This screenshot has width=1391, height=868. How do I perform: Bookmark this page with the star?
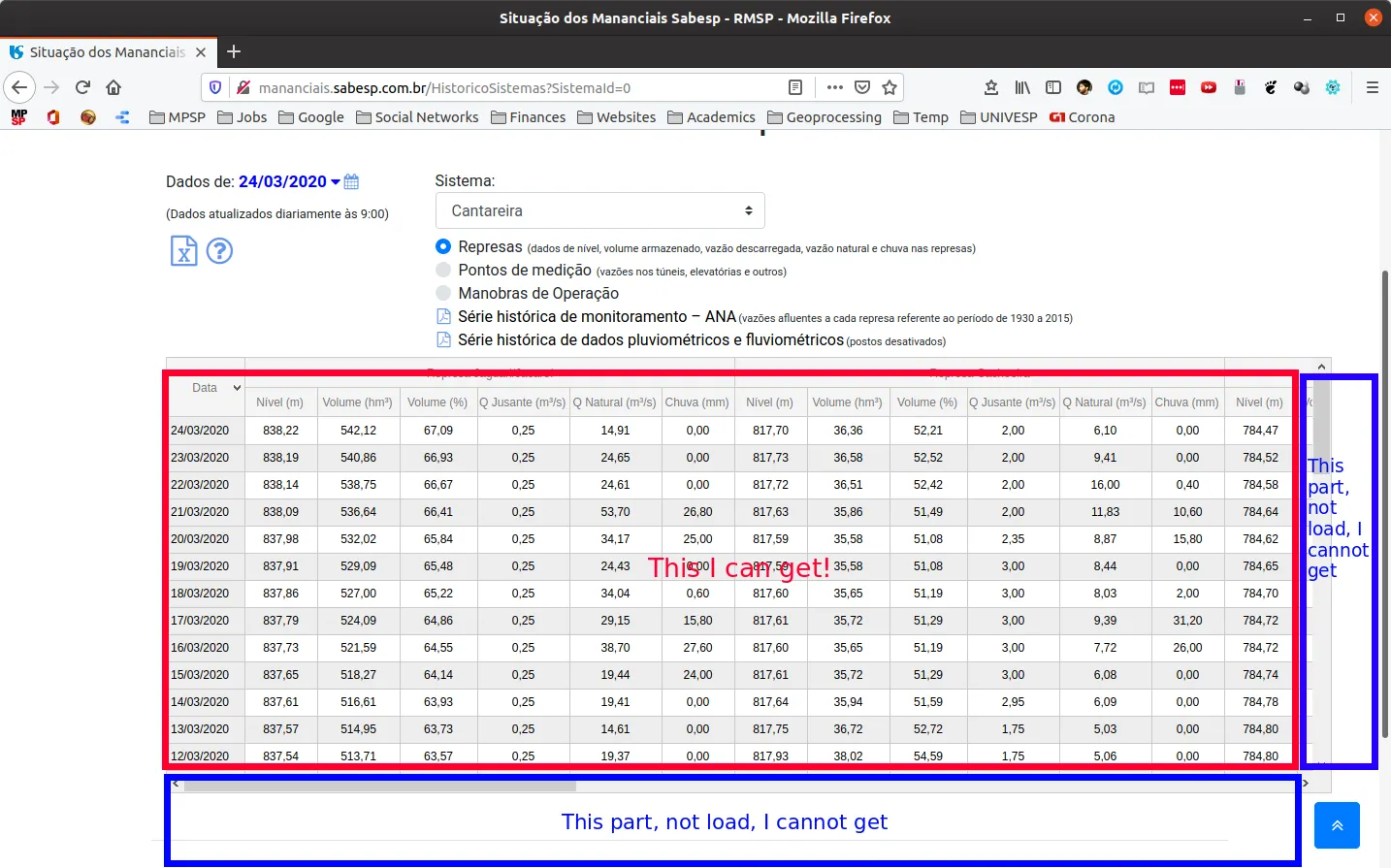point(890,87)
